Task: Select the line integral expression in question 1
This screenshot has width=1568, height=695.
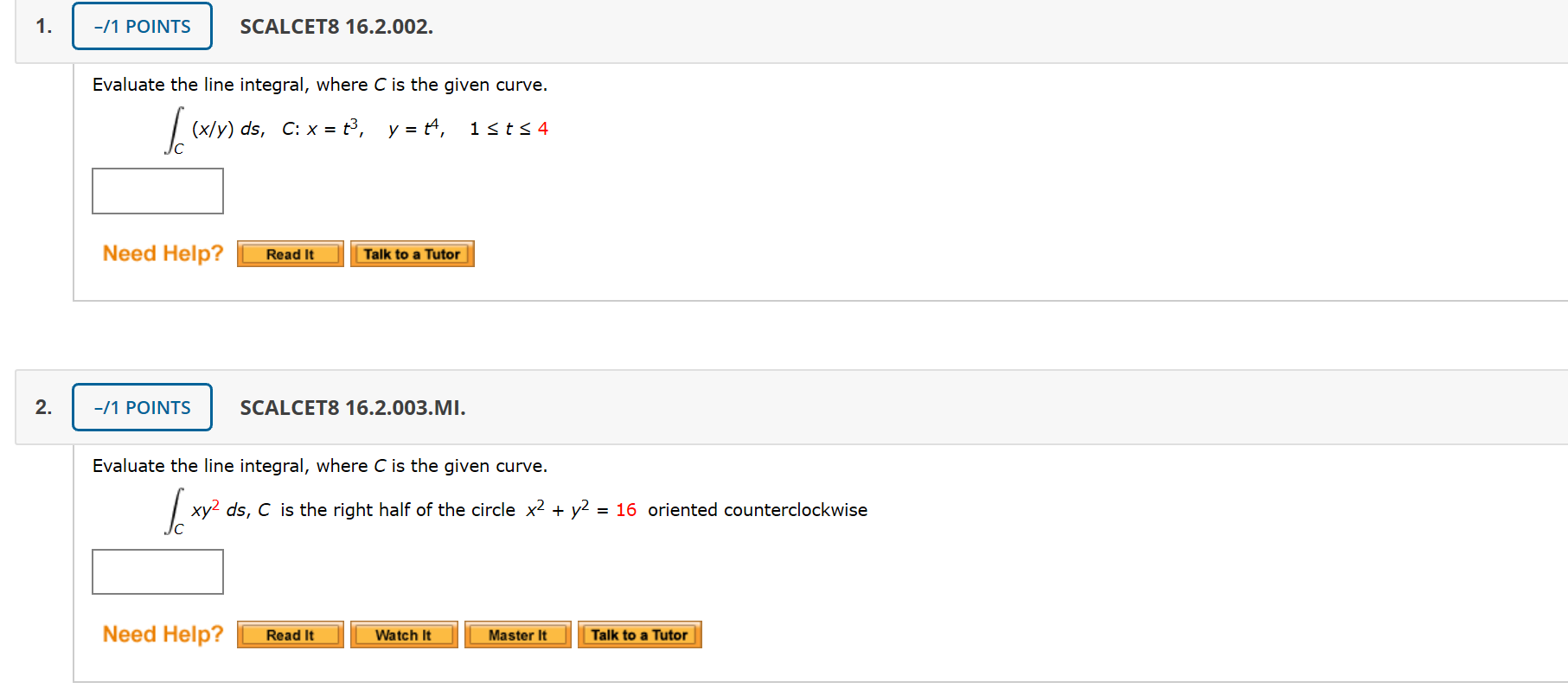Action: pos(355,128)
